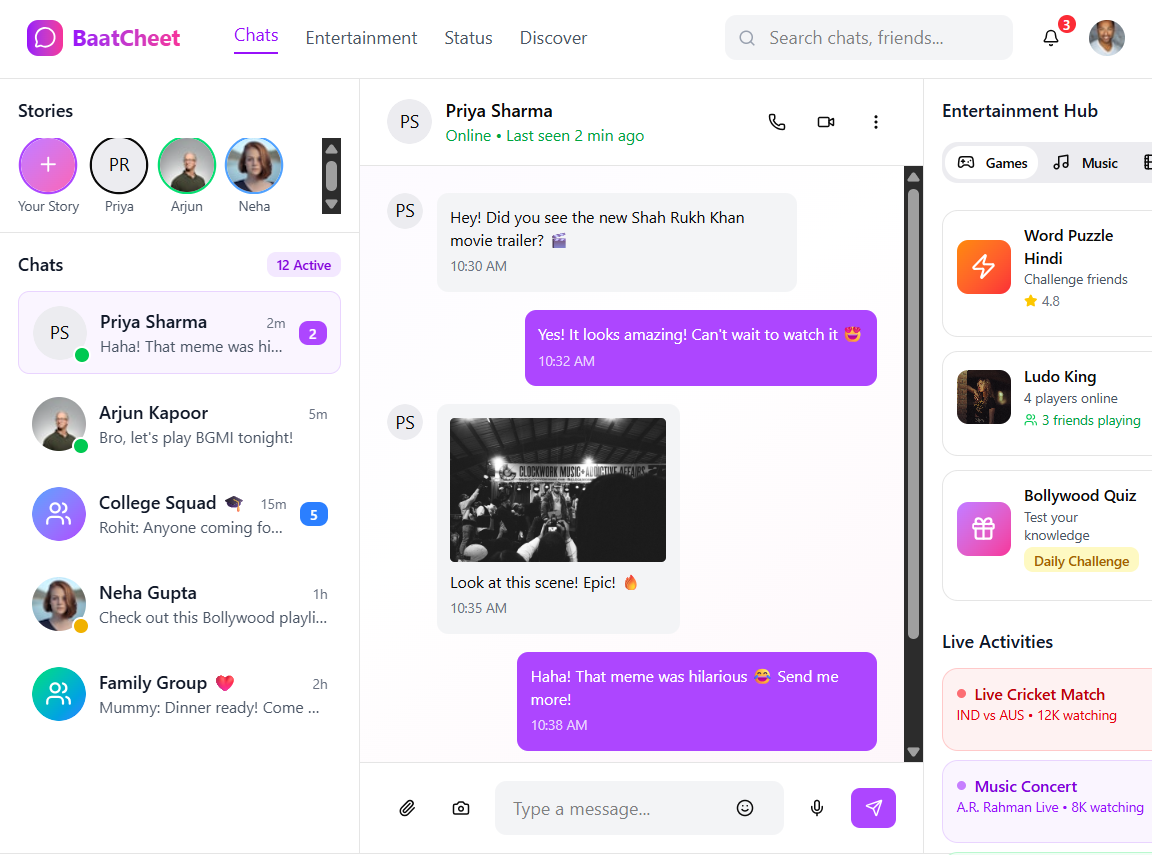Image resolution: width=1155 pixels, height=855 pixels.
Task: Open the Status tab
Action: 468,38
